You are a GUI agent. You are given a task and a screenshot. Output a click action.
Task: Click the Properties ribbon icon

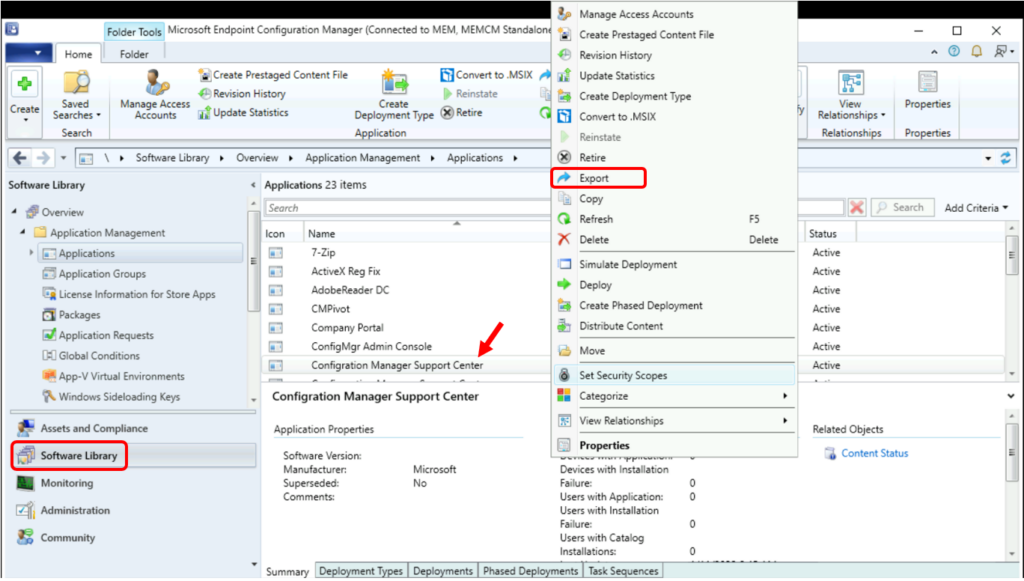click(x=927, y=90)
